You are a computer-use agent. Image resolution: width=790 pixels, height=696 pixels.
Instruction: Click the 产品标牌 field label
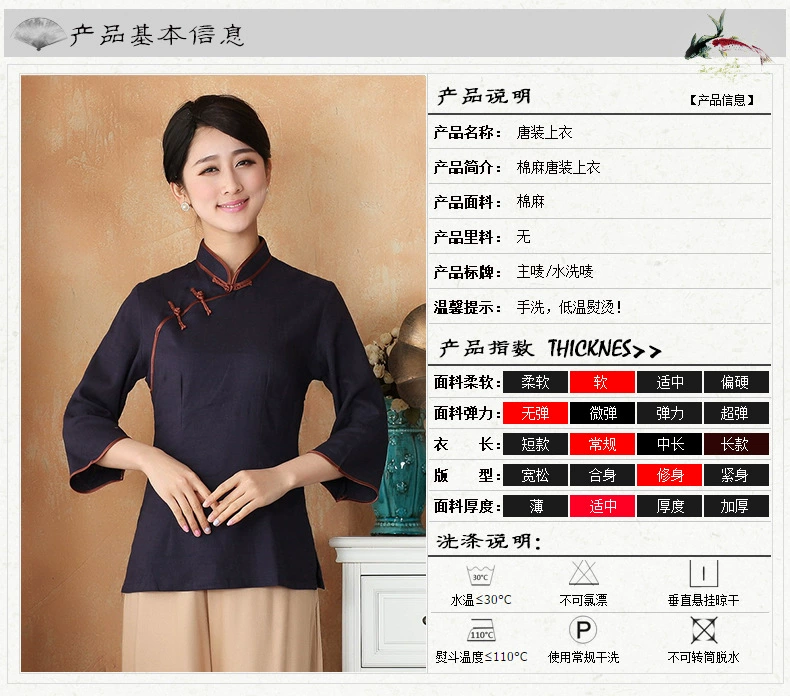467,272
